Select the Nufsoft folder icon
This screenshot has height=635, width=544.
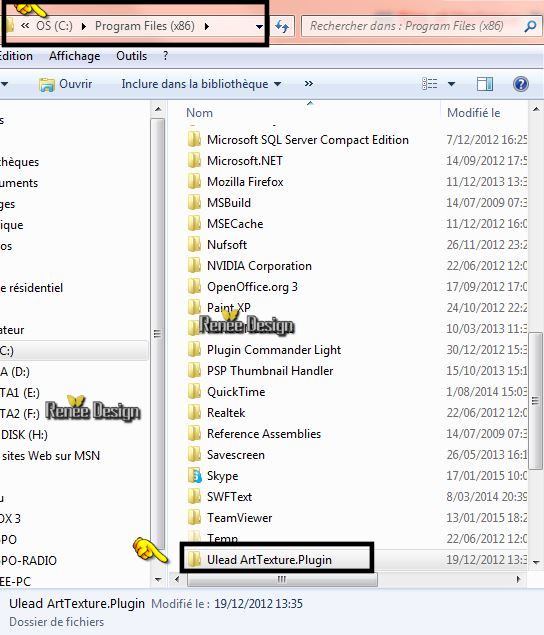[194, 245]
